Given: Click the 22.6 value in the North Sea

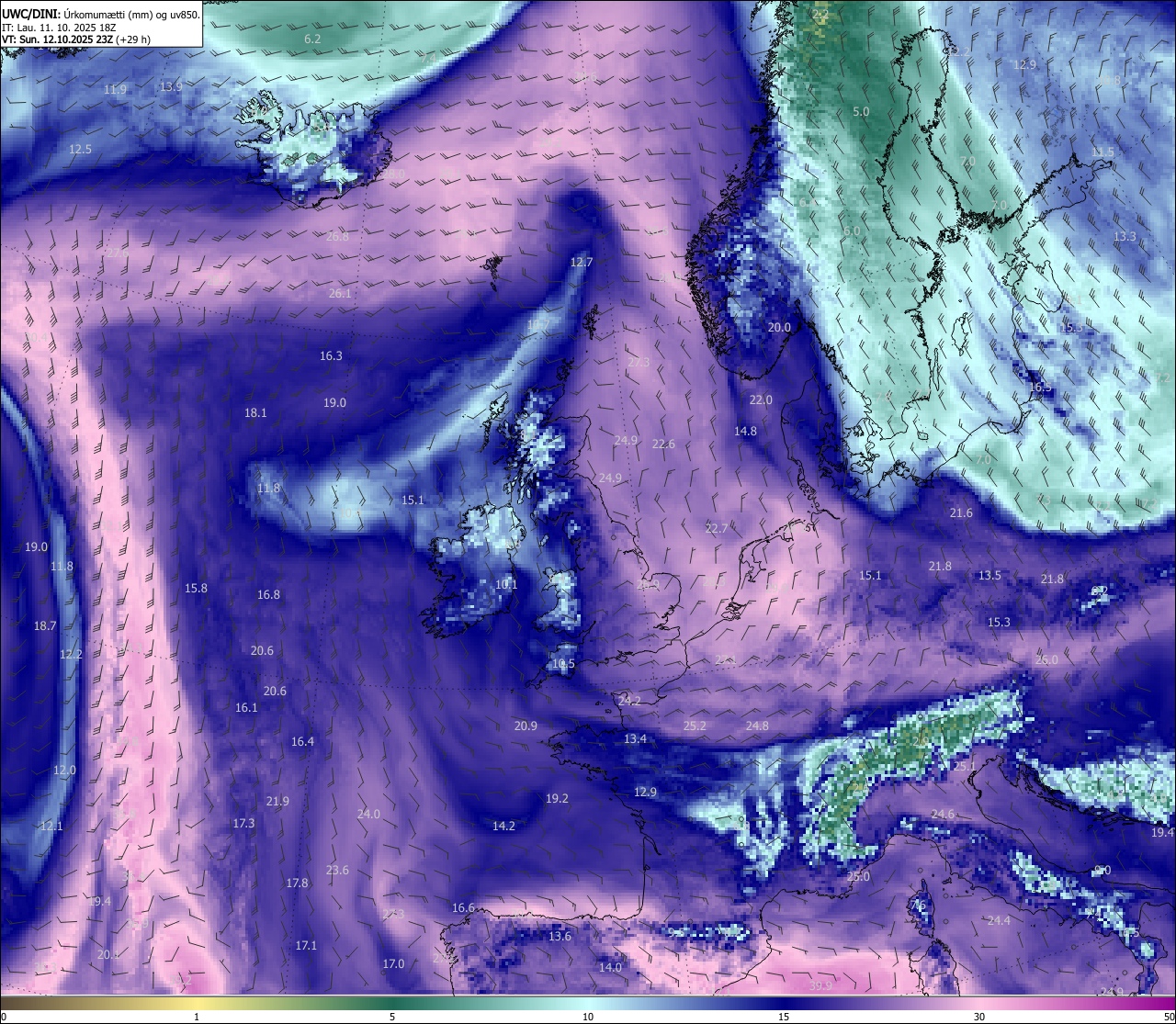Looking at the screenshot, I should (663, 444).
